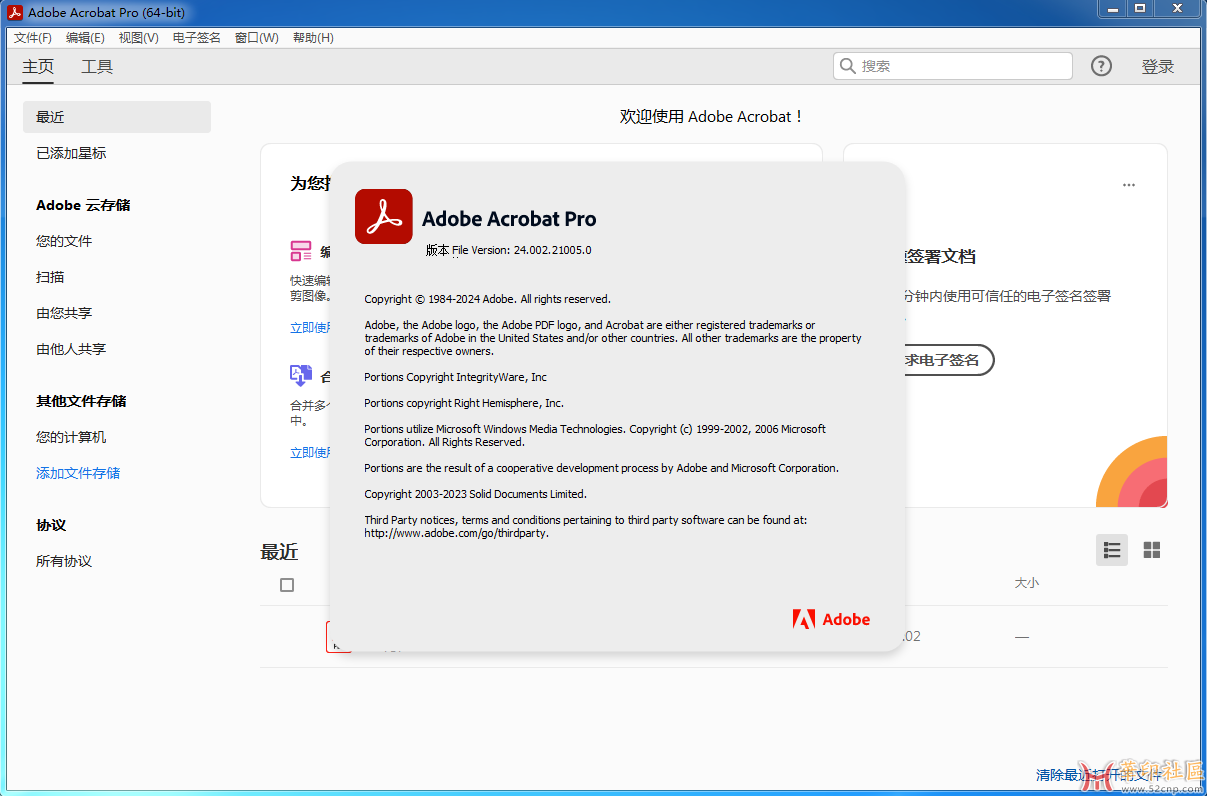Click the 签署文档 card title
The height and width of the screenshot is (796, 1207).
coord(940,257)
